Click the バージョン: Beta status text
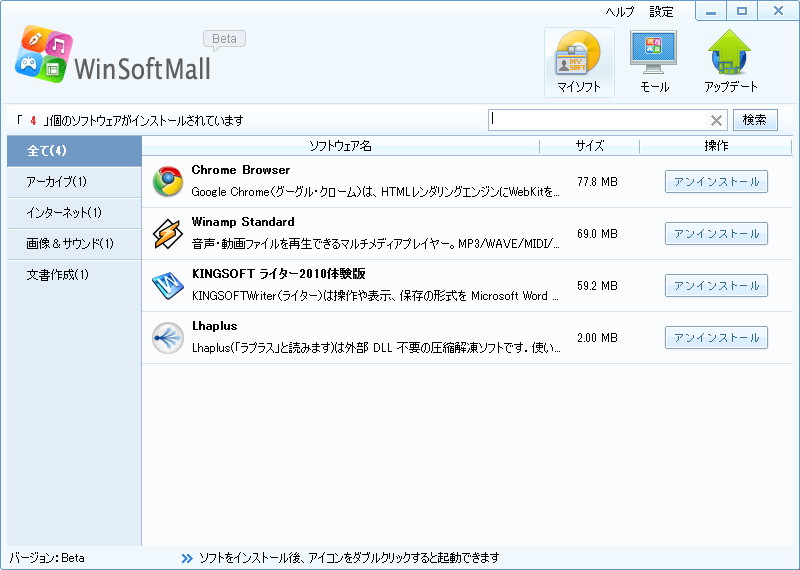800x570 pixels. click(x=47, y=558)
